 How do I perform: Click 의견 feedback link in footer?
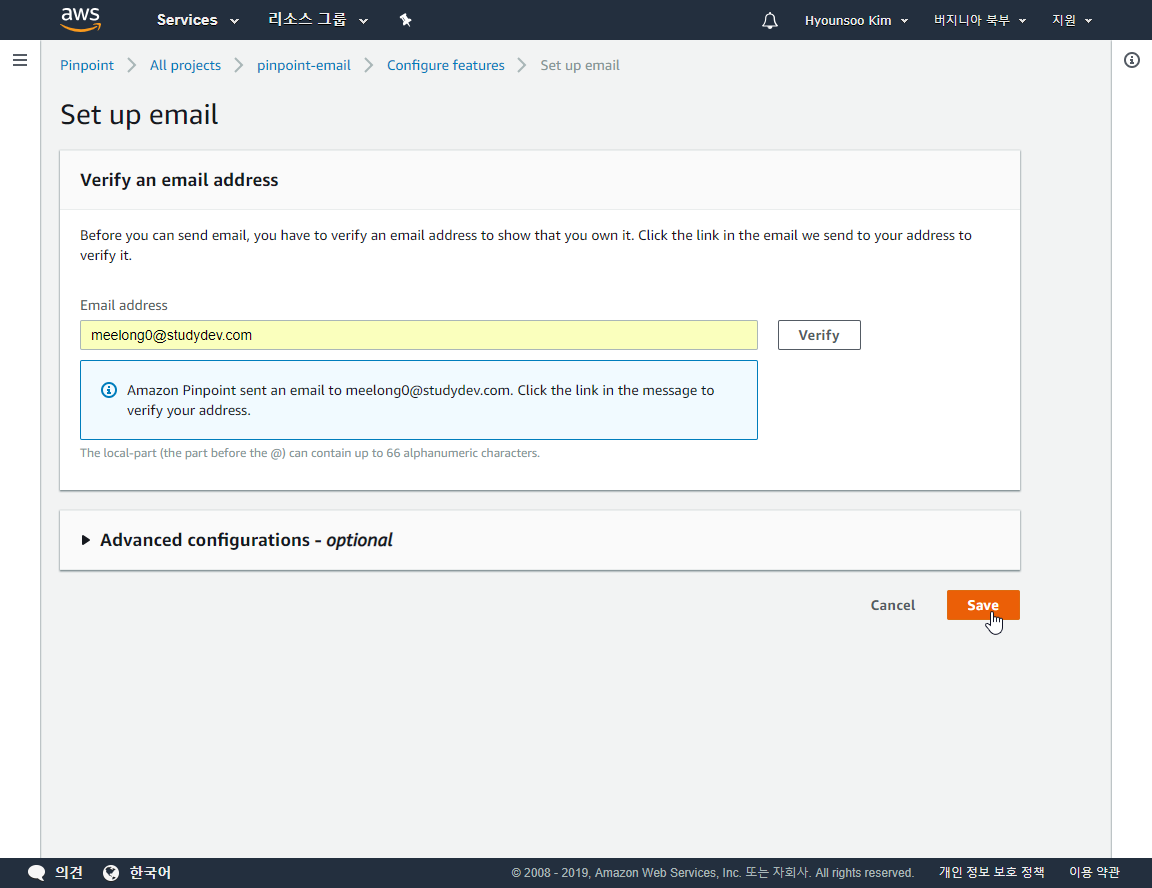click(x=69, y=873)
